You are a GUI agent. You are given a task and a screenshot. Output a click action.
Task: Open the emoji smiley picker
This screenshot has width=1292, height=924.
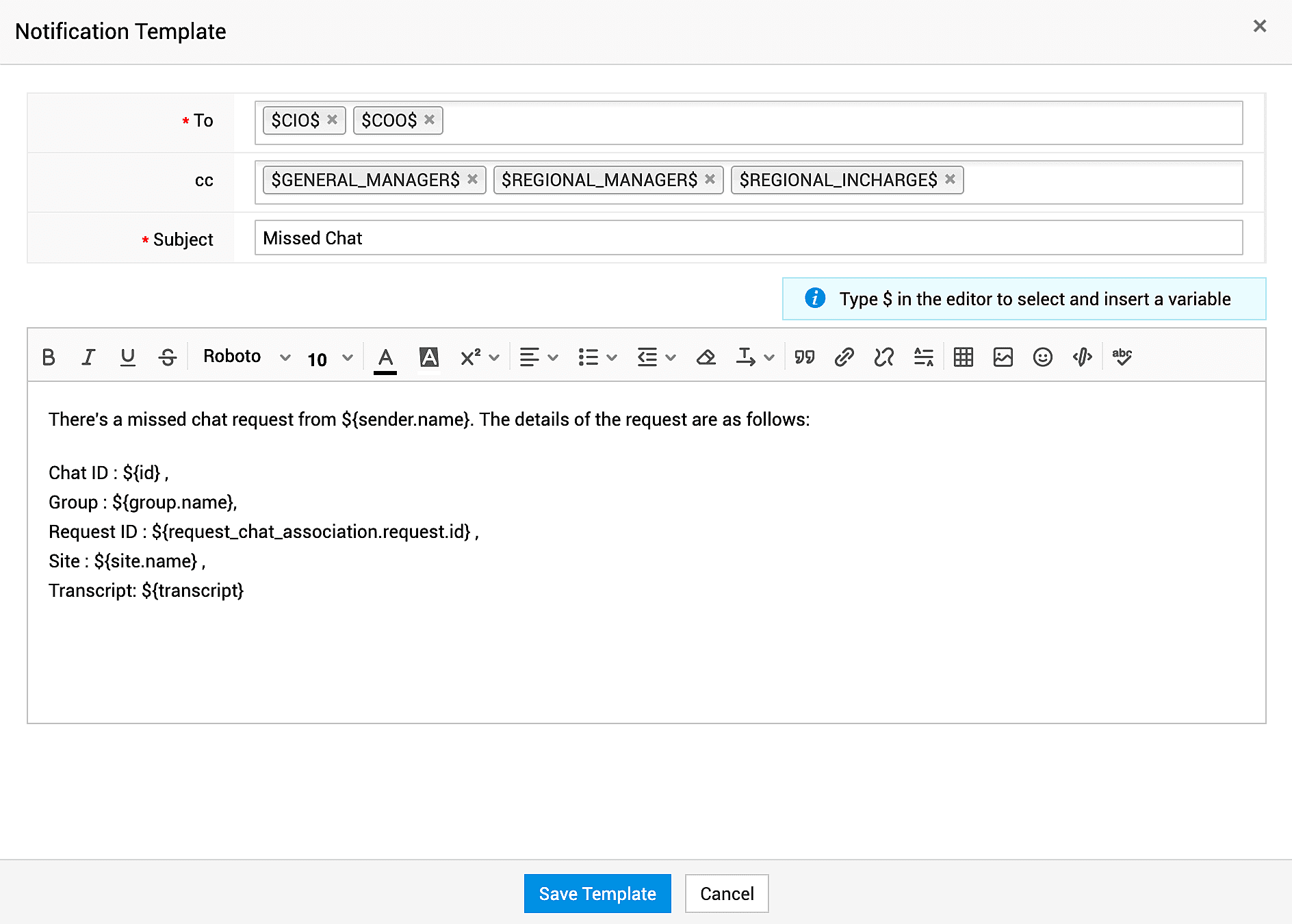(x=1042, y=357)
